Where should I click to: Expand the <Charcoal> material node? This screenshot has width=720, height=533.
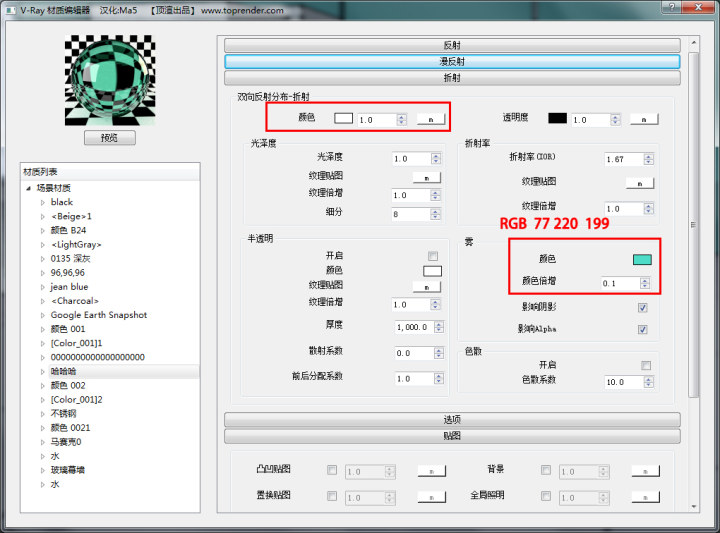[43, 302]
